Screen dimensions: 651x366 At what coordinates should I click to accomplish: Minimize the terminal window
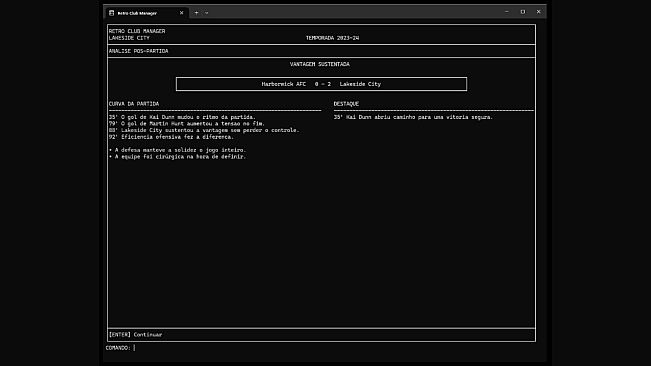coord(507,12)
